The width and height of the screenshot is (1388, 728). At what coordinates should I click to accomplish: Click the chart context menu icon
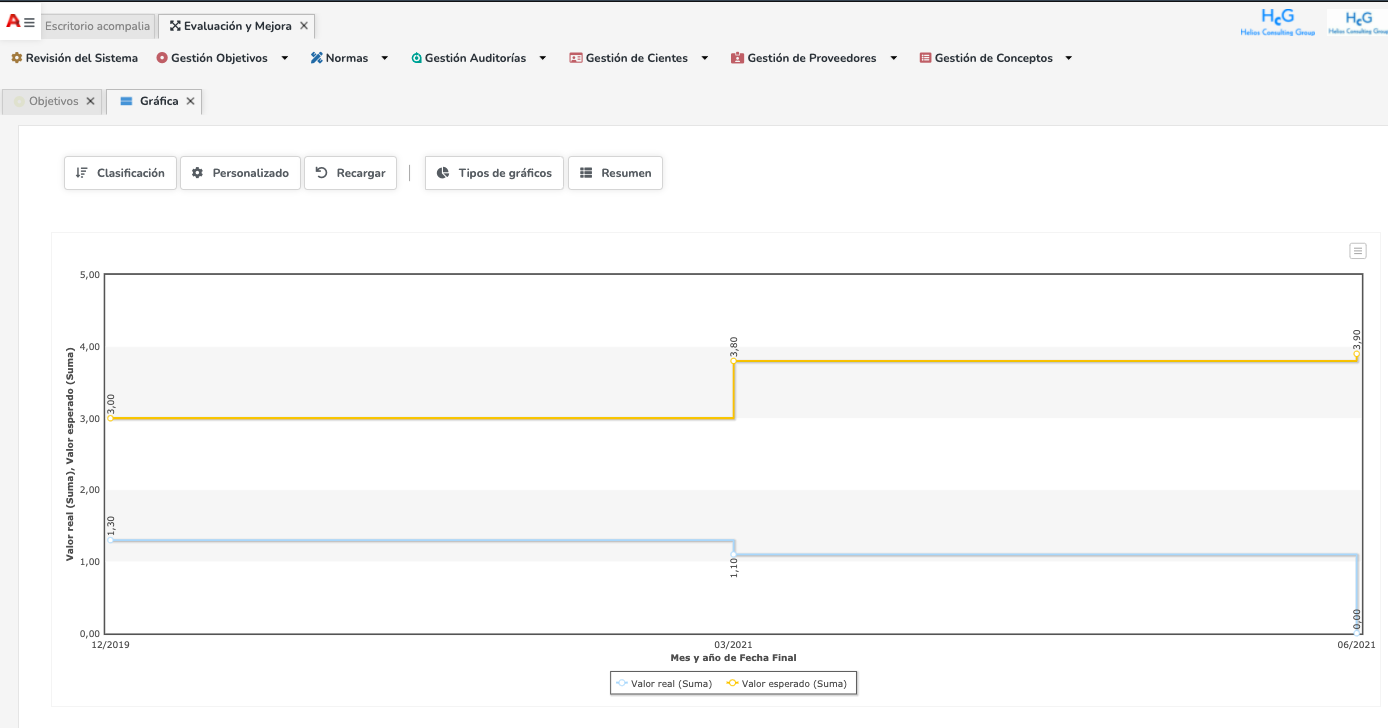click(x=1357, y=251)
